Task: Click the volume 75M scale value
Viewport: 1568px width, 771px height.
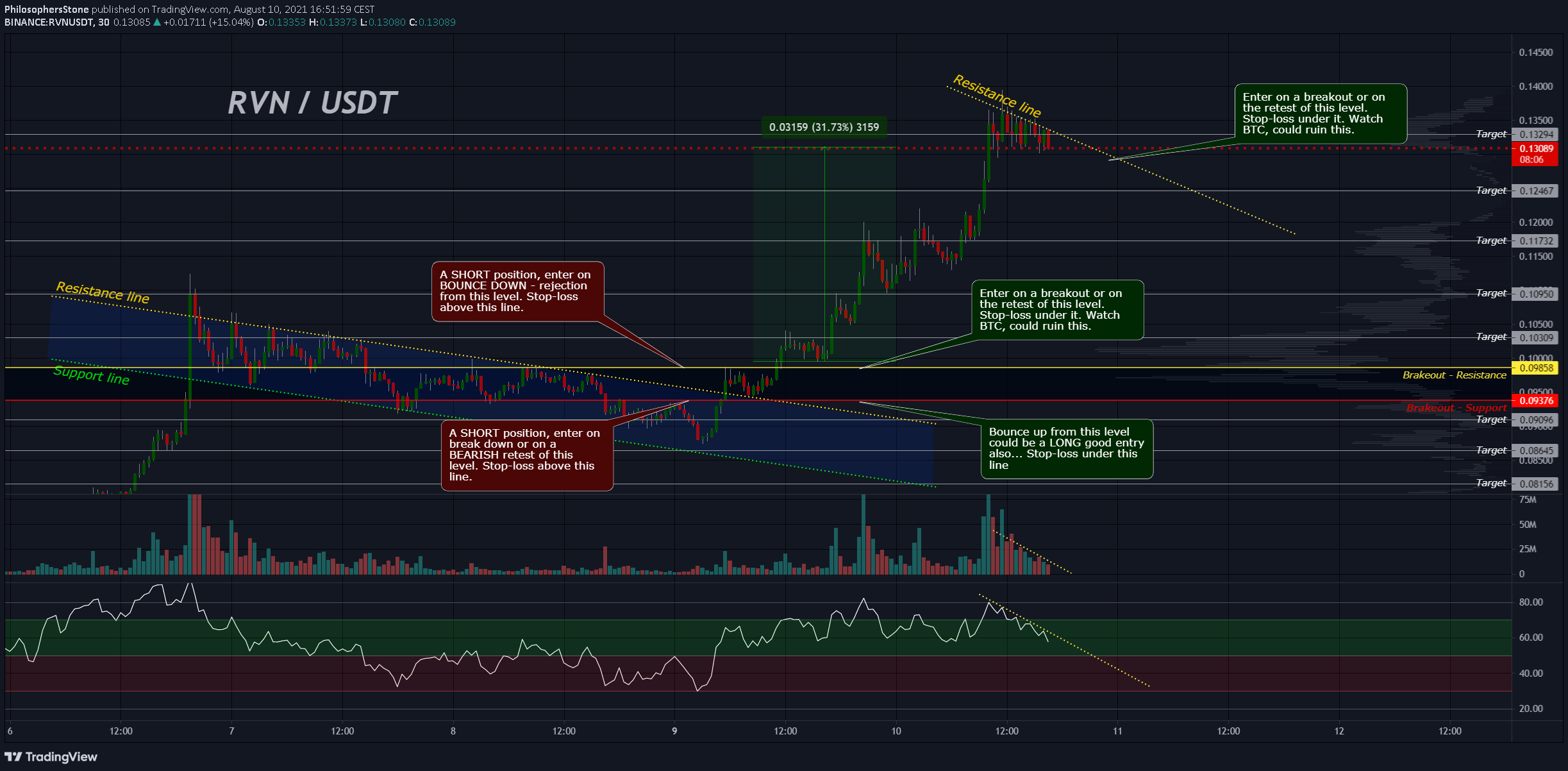Action: pos(1528,500)
